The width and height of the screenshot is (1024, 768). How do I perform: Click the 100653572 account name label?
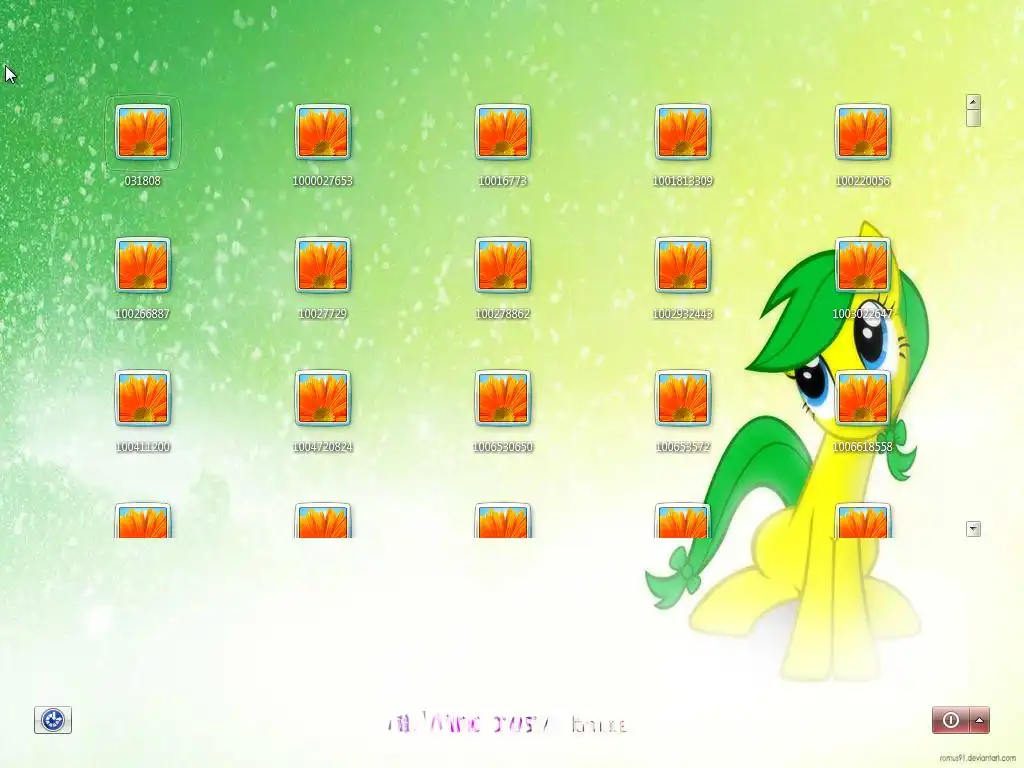coord(682,447)
